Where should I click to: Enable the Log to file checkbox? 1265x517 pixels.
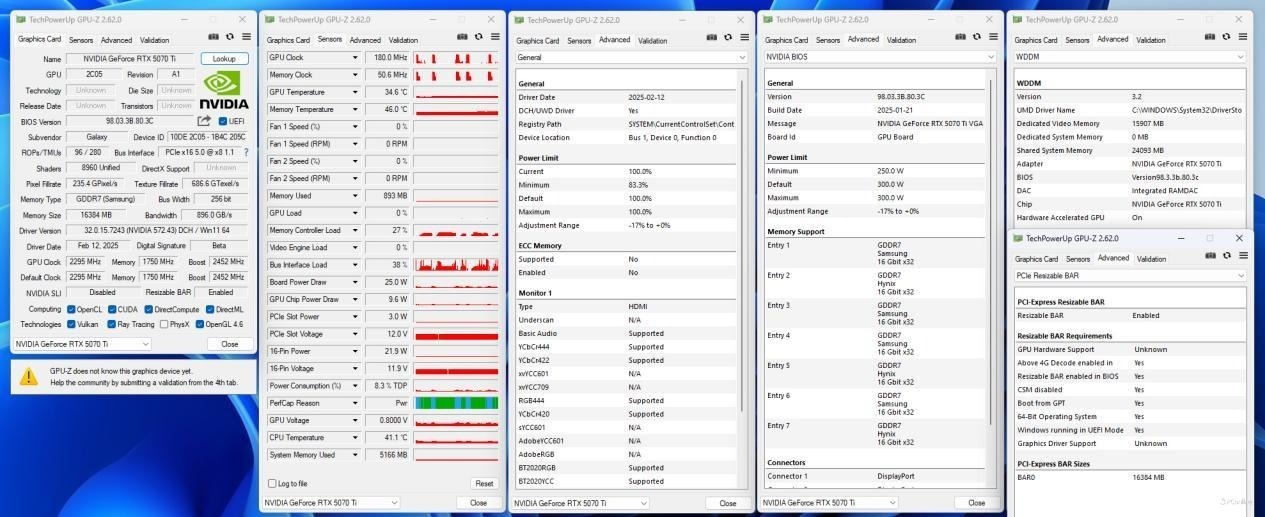[x=272, y=483]
